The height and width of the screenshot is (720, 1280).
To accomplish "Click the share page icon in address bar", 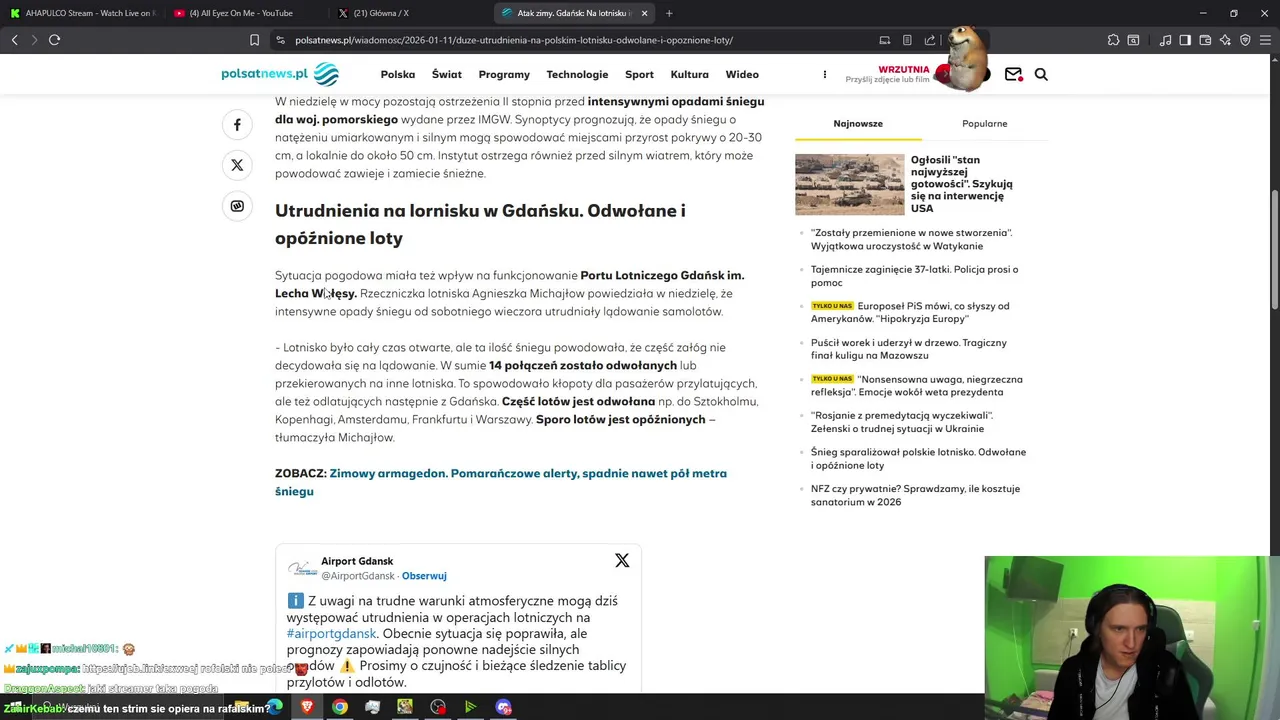I will tap(929, 40).
